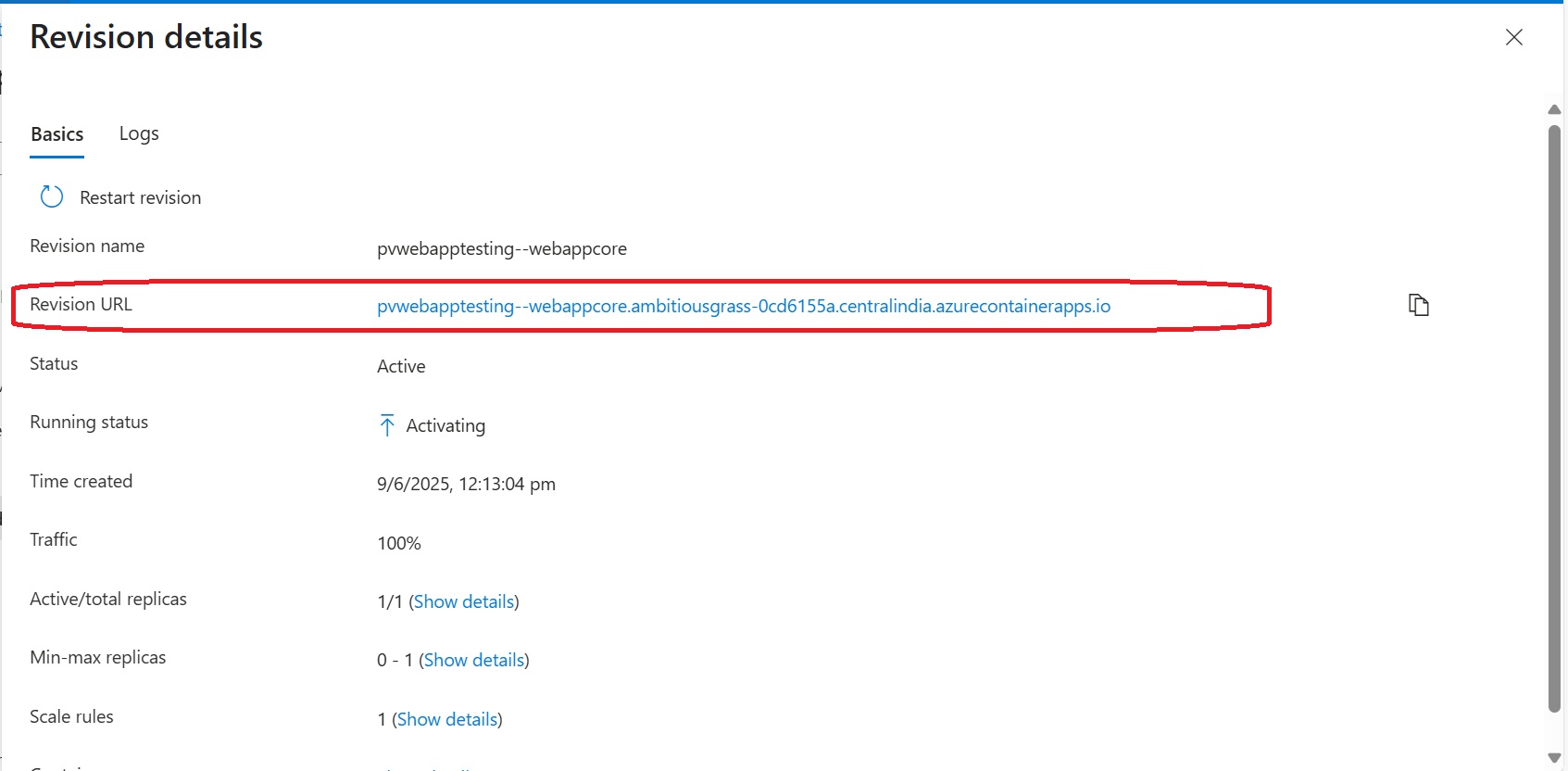Click the vertical scrollbar thumb
Screen dimensions: 1568x771
(x=1554, y=417)
